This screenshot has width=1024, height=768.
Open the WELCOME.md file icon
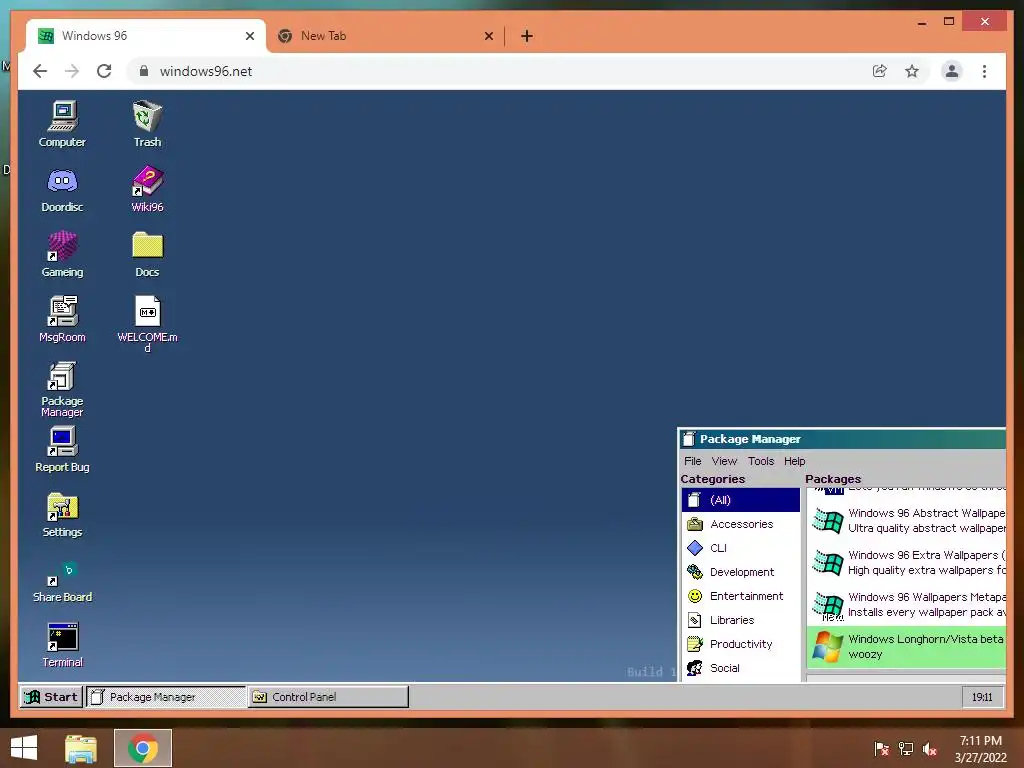147,324
